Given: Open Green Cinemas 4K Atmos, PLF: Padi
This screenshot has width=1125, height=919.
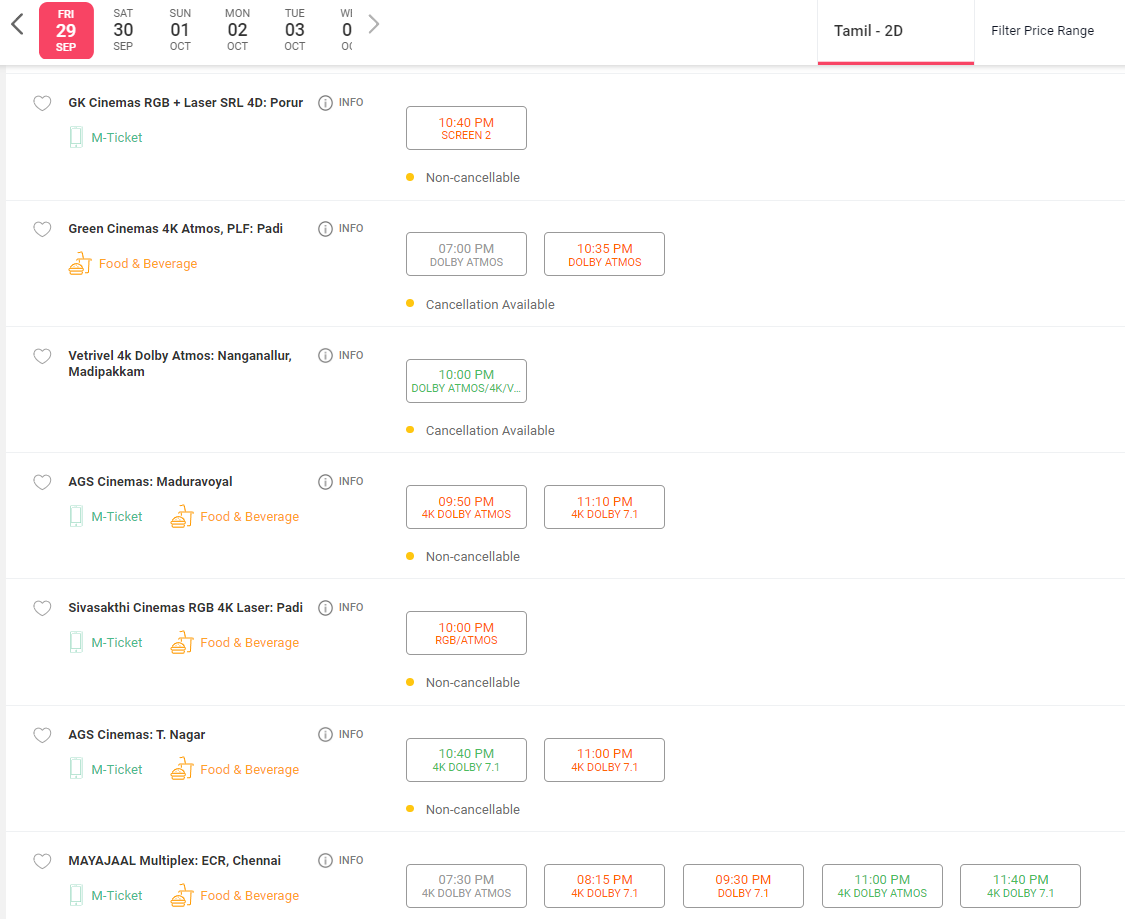Looking at the screenshot, I should pyautogui.click(x=176, y=229).
